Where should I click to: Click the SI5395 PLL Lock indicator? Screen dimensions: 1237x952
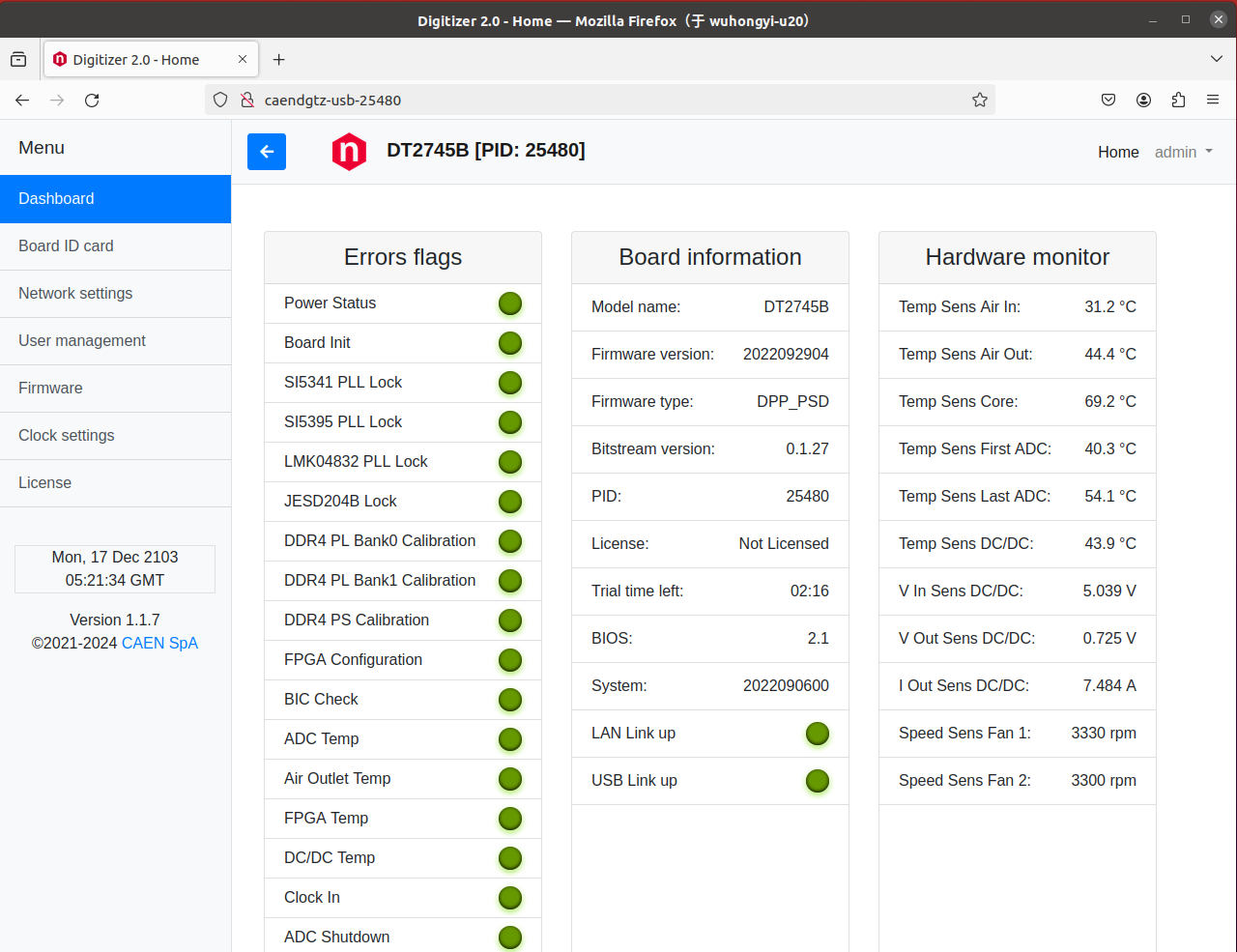tap(510, 422)
